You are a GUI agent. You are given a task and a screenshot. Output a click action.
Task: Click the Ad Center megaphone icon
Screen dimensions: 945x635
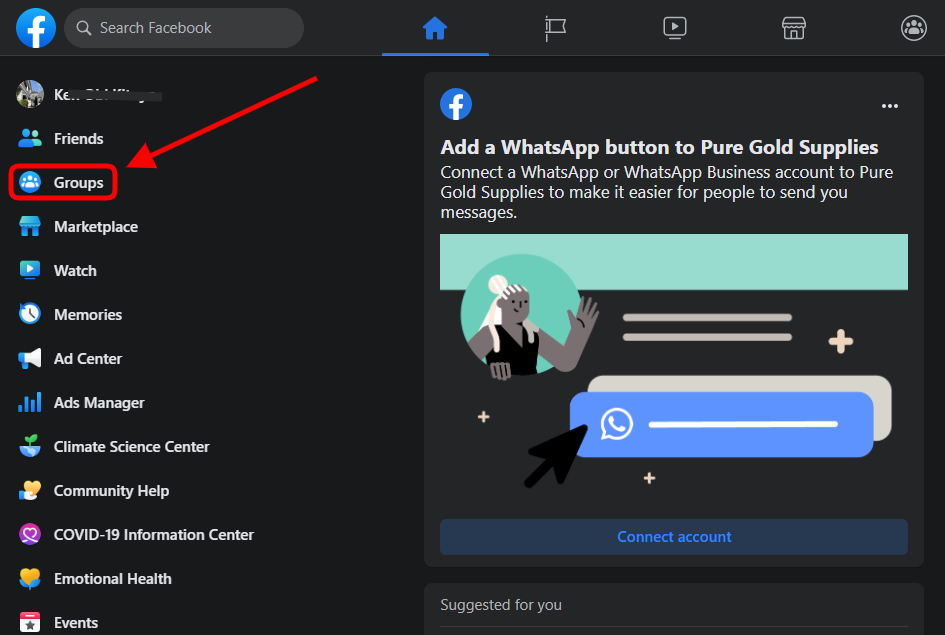[x=30, y=358]
